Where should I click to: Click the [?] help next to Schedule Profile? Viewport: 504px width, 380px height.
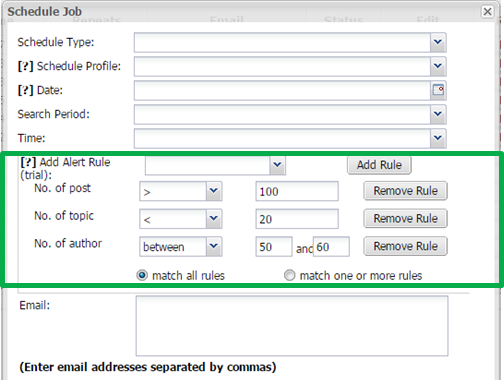tap(26, 66)
